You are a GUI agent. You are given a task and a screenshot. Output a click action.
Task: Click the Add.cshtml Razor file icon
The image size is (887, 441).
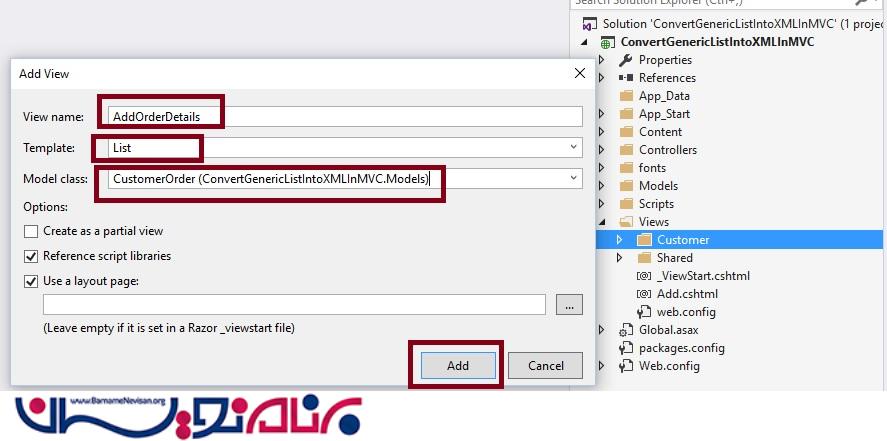644,294
